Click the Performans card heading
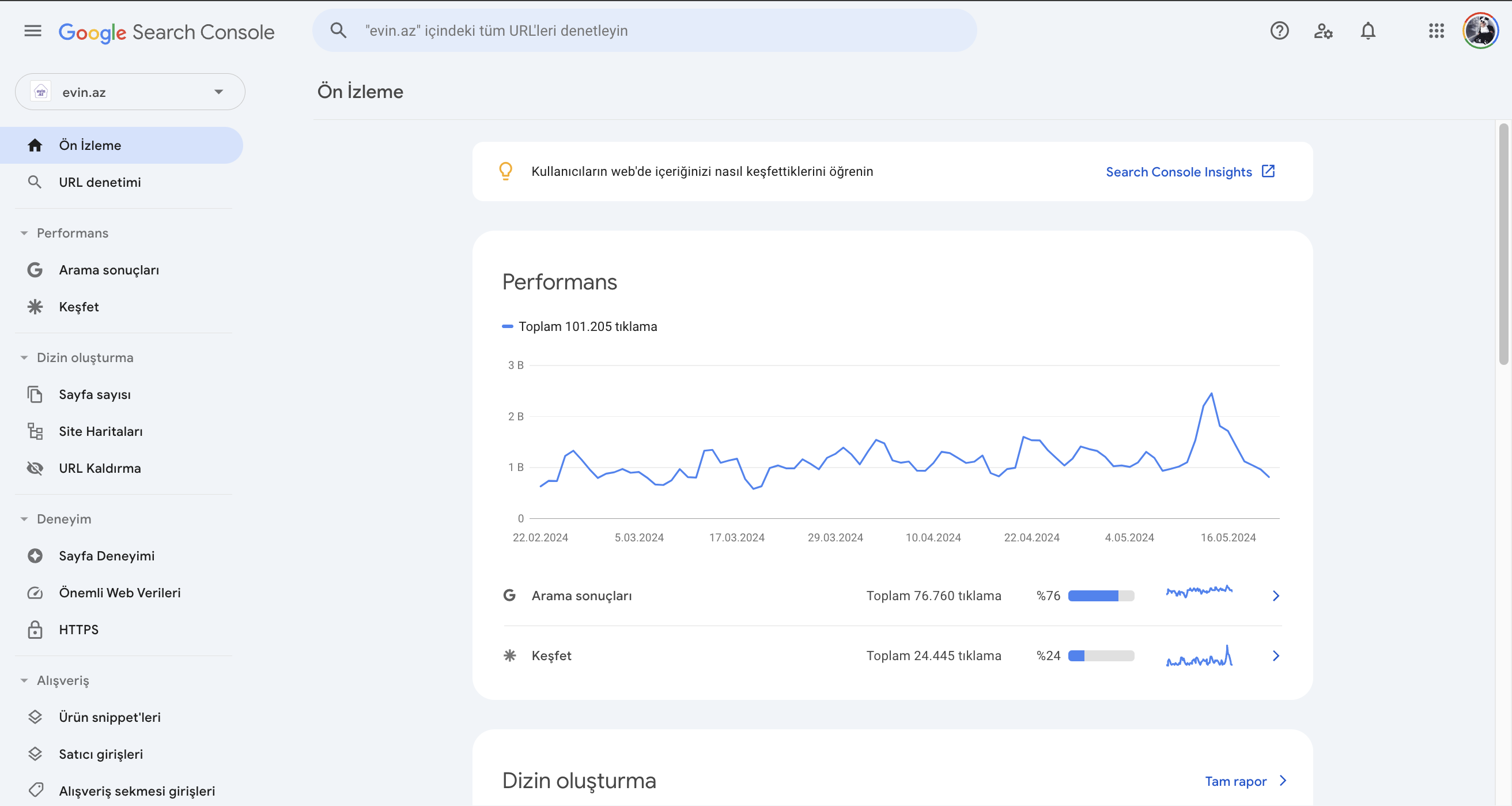The width and height of the screenshot is (1512, 806). pos(560,282)
